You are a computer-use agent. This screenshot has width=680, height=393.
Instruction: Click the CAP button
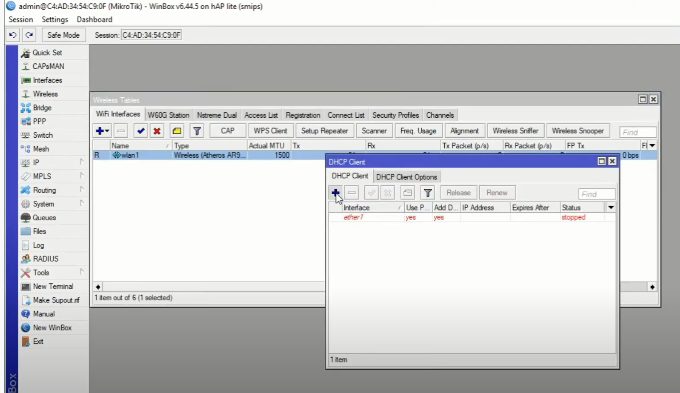pos(228,131)
